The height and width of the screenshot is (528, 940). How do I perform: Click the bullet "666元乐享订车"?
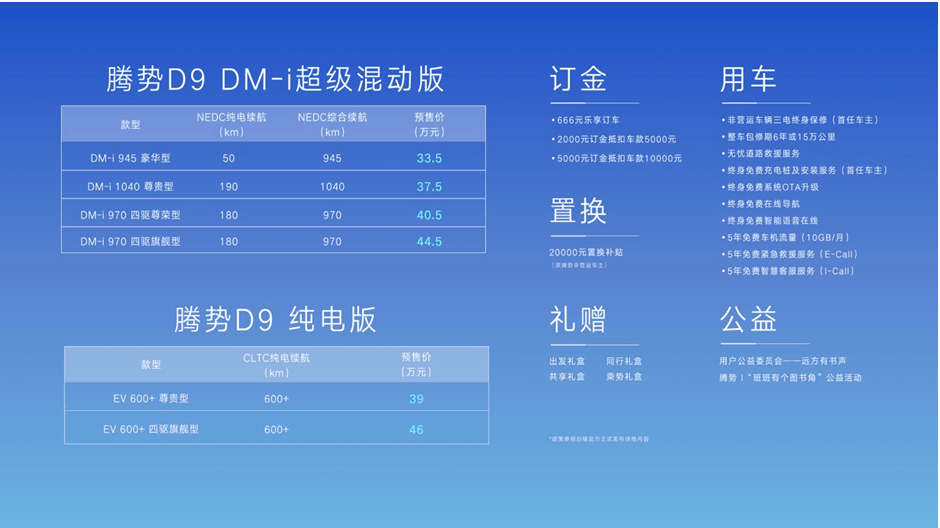(588, 120)
